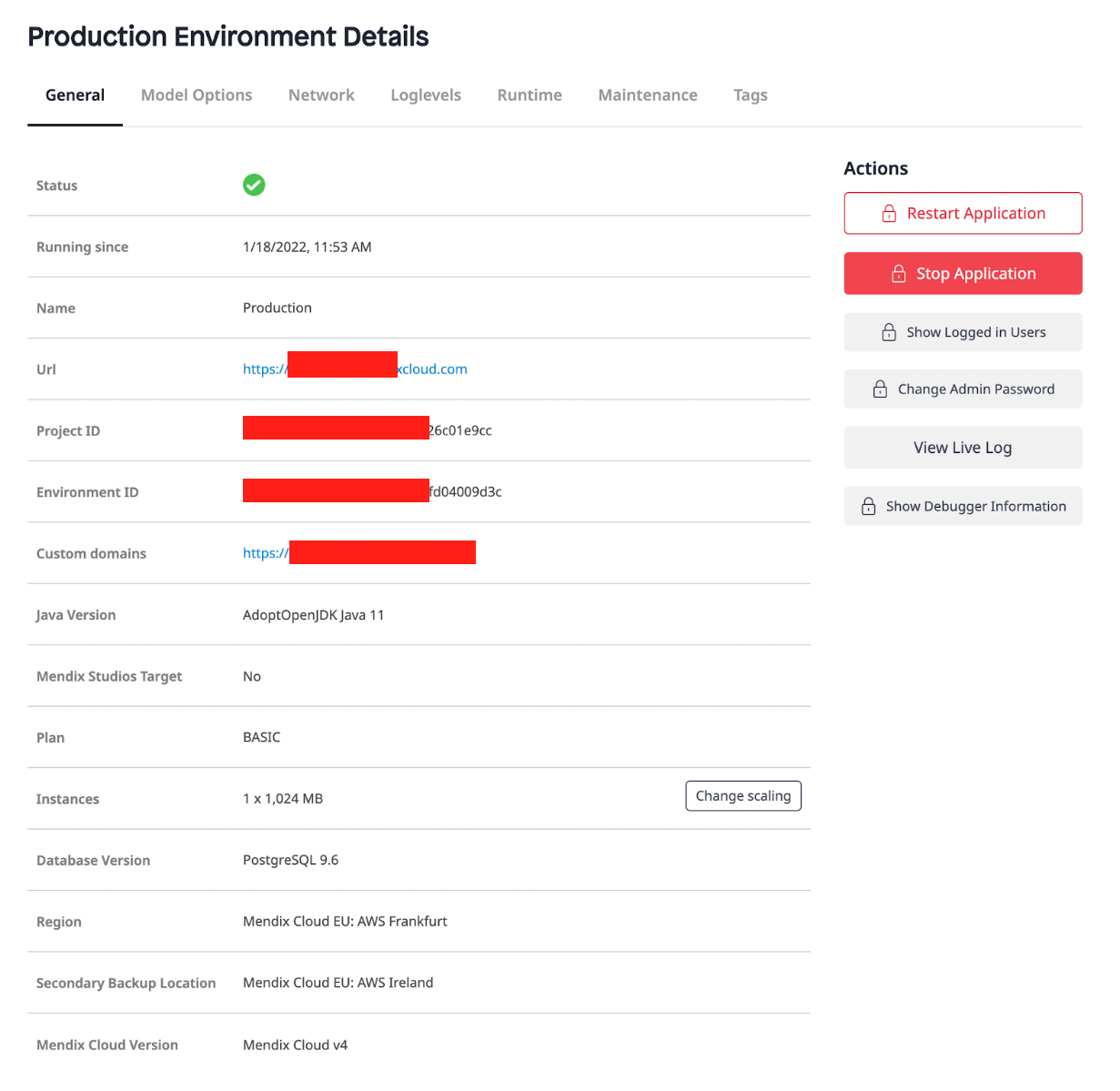Click the Name value Production
1120x1091 pixels.
click(x=277, y=308)
